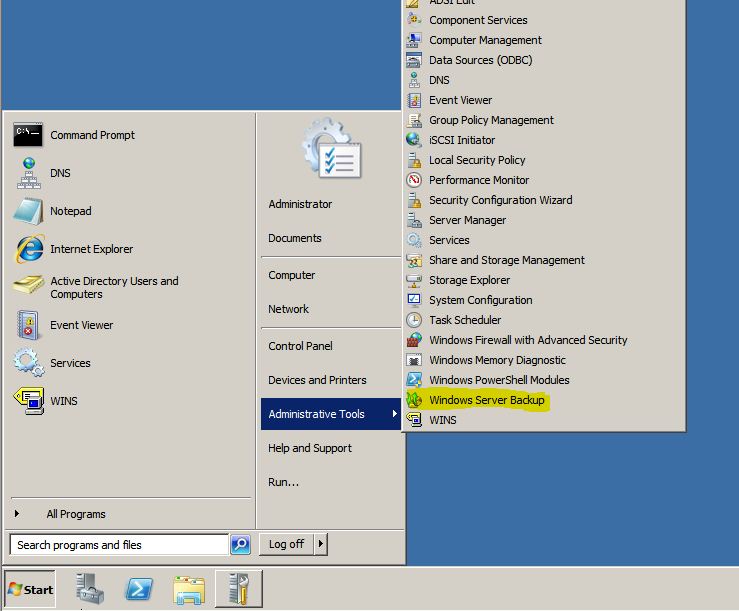Viewport: 739px width, 611px height.
Task: Launch PowerShell from the taskbar icon
Action: coord(139,589)
